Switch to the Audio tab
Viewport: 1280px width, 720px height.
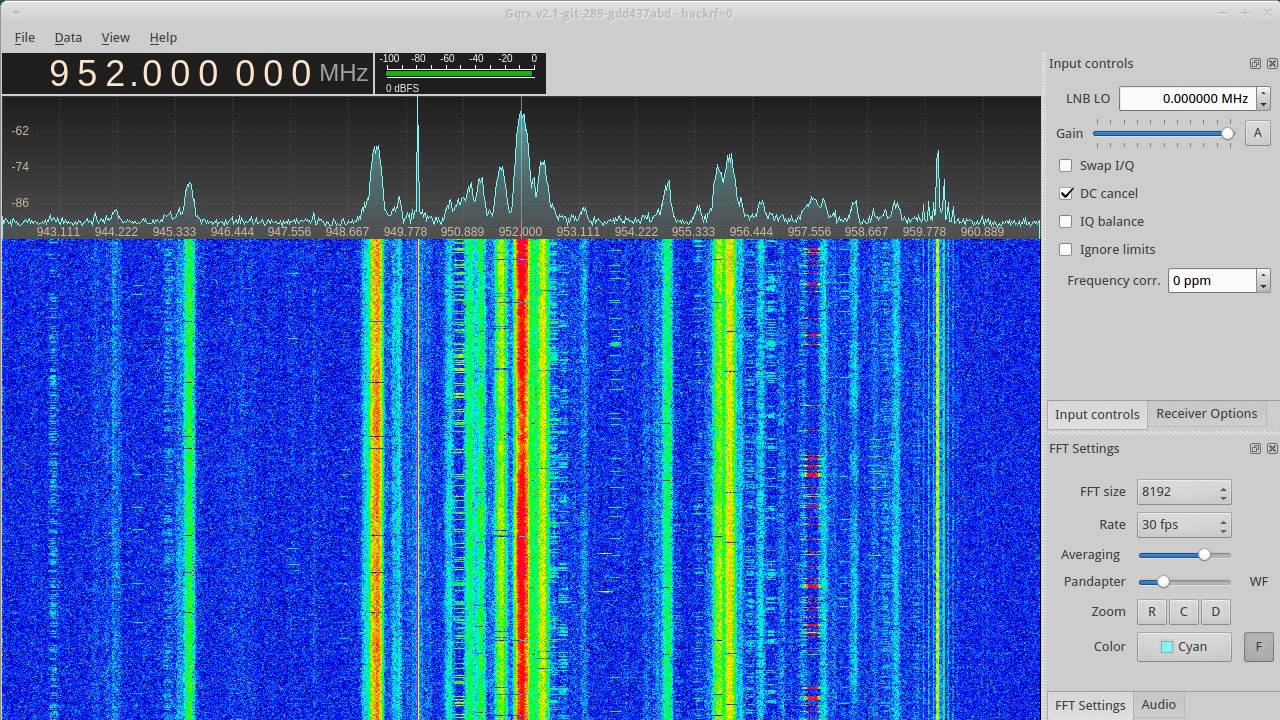pos(1158,705)
